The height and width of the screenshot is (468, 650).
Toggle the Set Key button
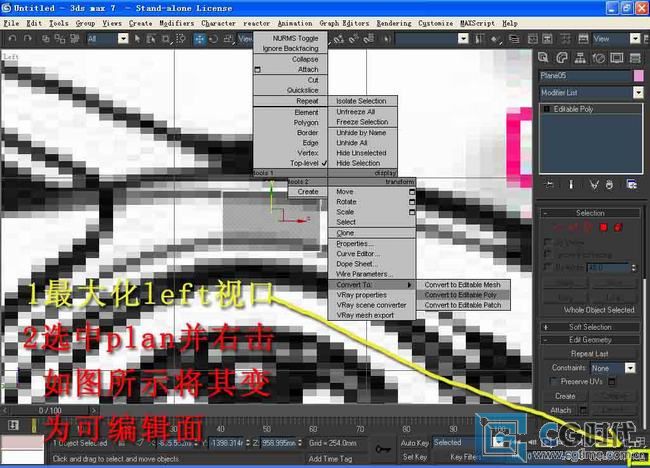pos(415,457)
